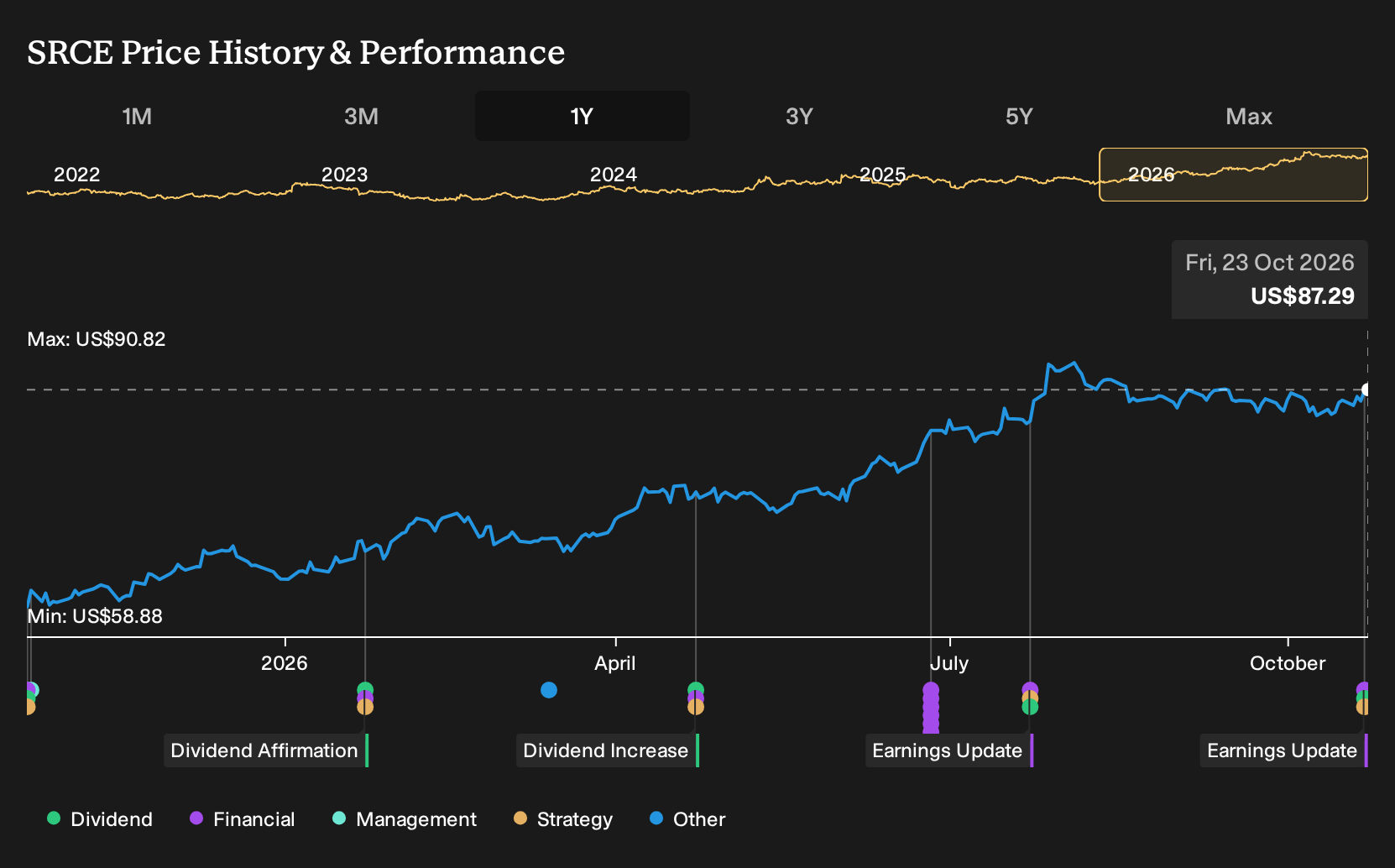The image size is (1395, 868).
Task: Switch to the 3M time range
Action: pyautogui.click(x=361, y=116)
